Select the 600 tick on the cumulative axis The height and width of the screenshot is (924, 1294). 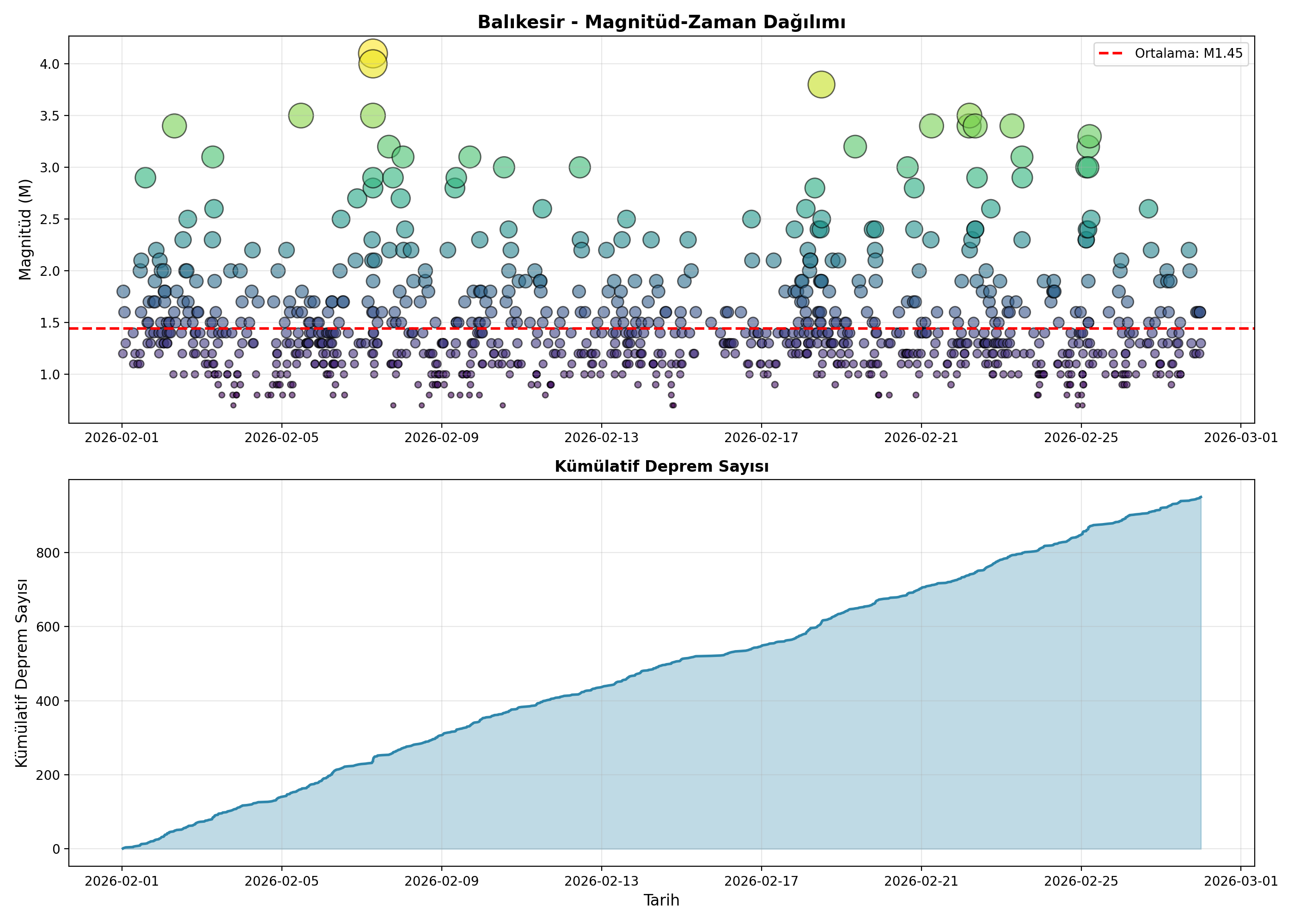coord(49,627)
